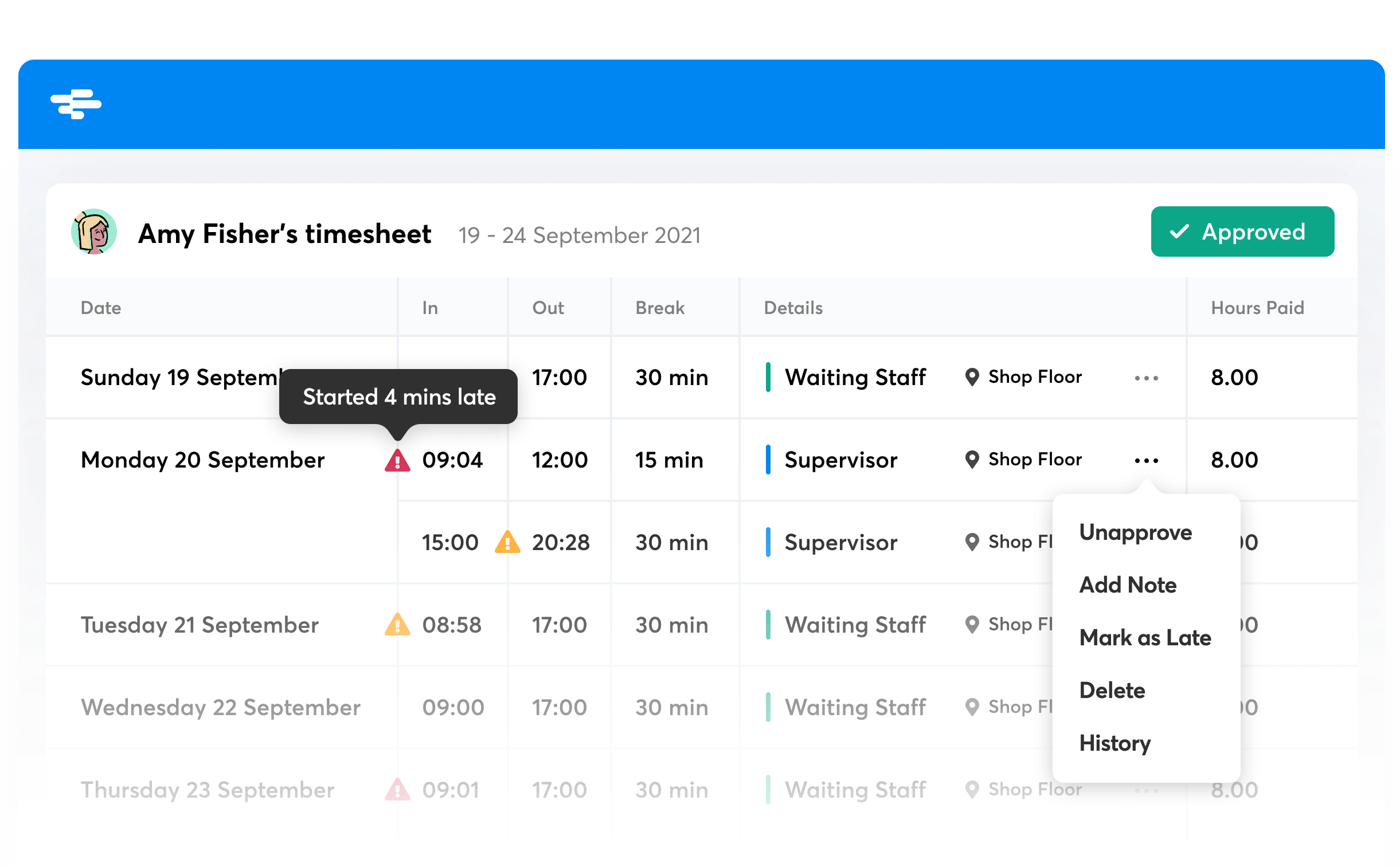
Task: Open the ellipsis menu on the second Supervisor entry
Action: click(x=1147, y=543)
